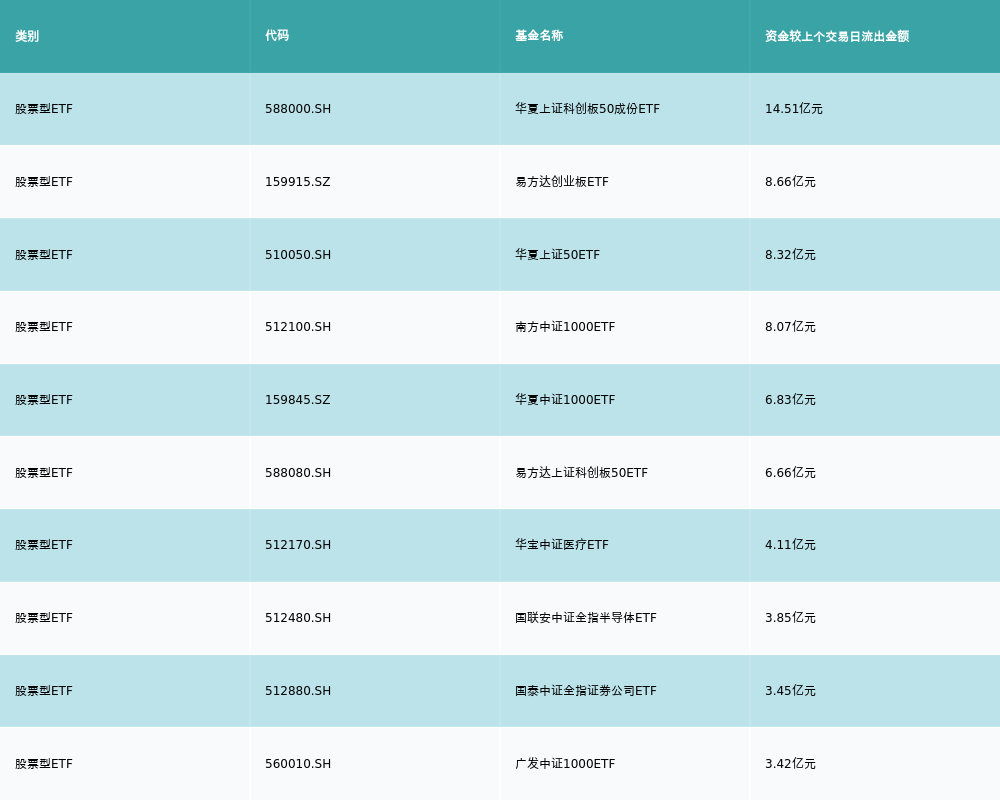Select fund name 华夏中证1000ETF
Screen dimensions: 1000x800
[565, 400]
